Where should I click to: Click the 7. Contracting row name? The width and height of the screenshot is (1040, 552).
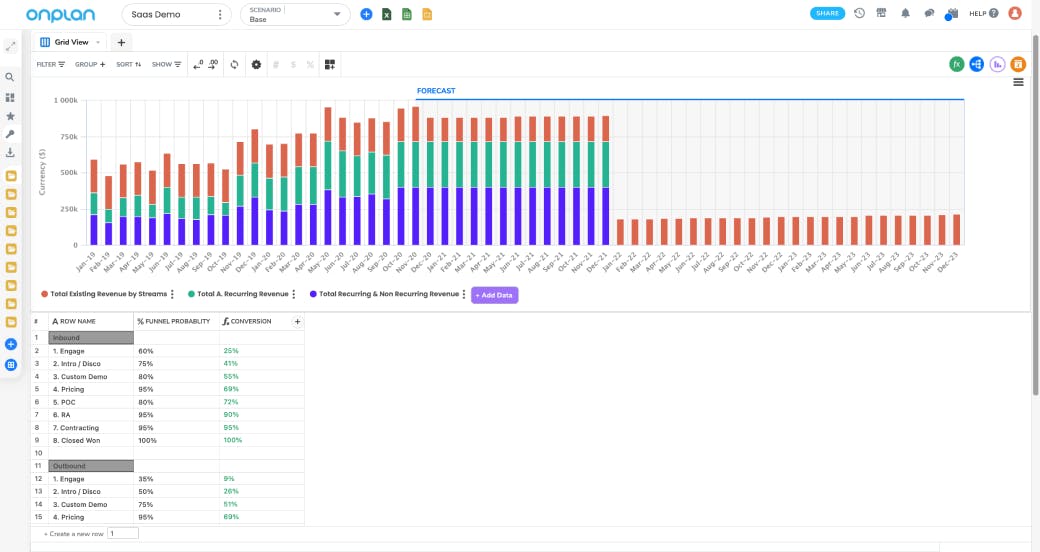click(76, 428)
